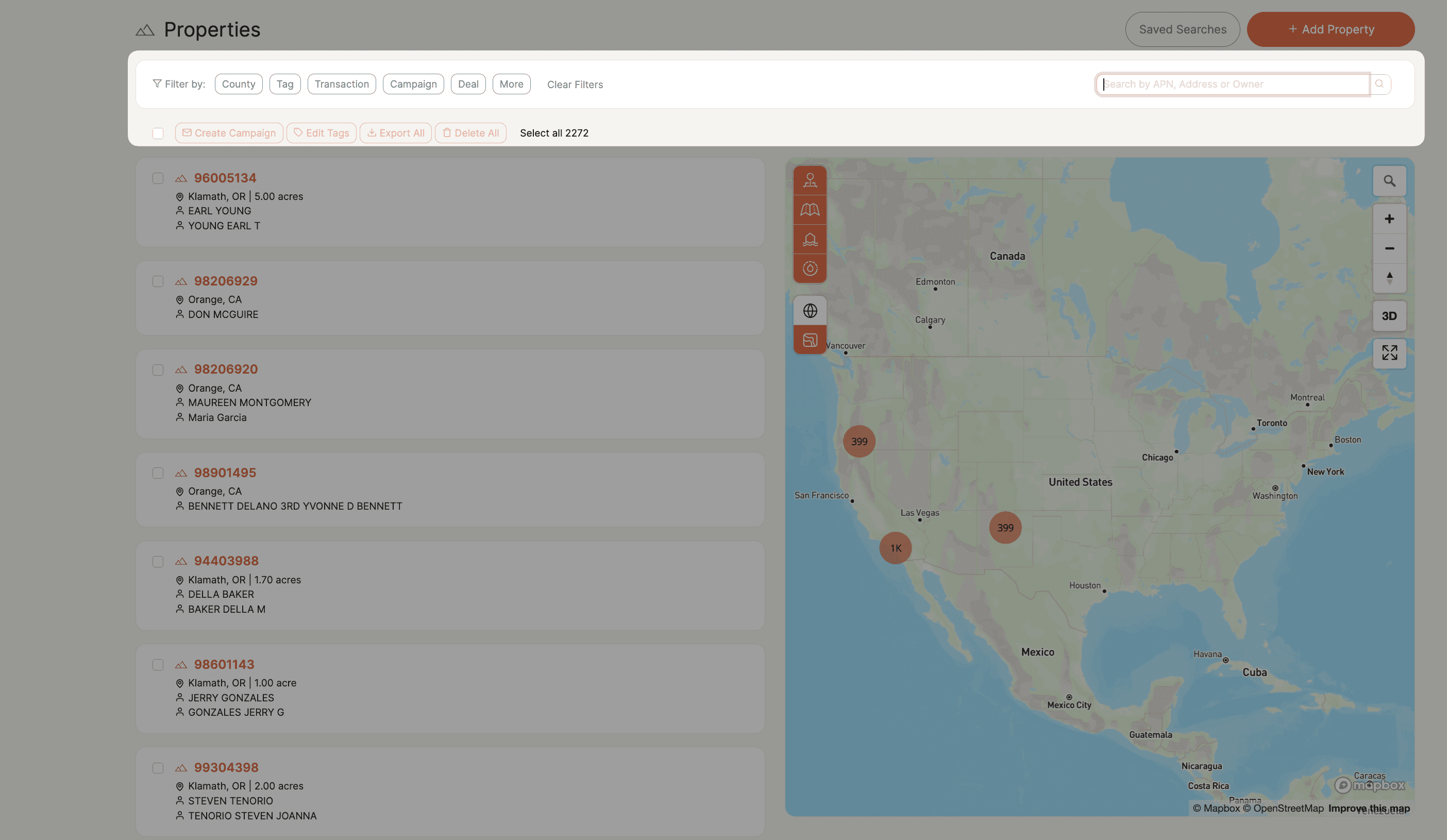1447x840 pixels.
Task: Toggle the water droplet wetlands layer icon
Action: tap(810, 268)
